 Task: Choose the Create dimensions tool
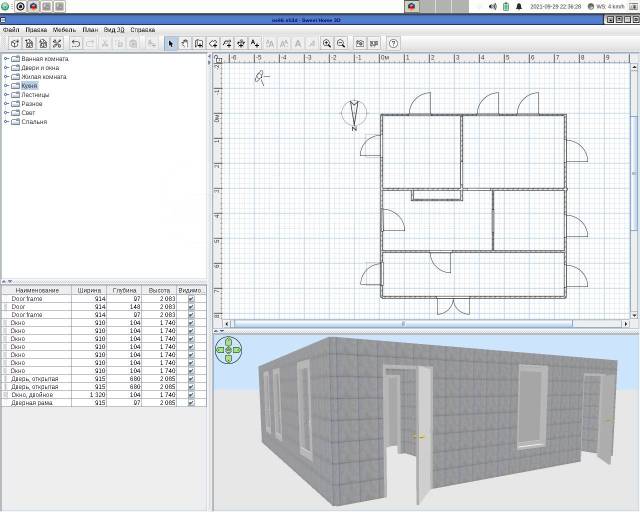[x=241, y=43]
